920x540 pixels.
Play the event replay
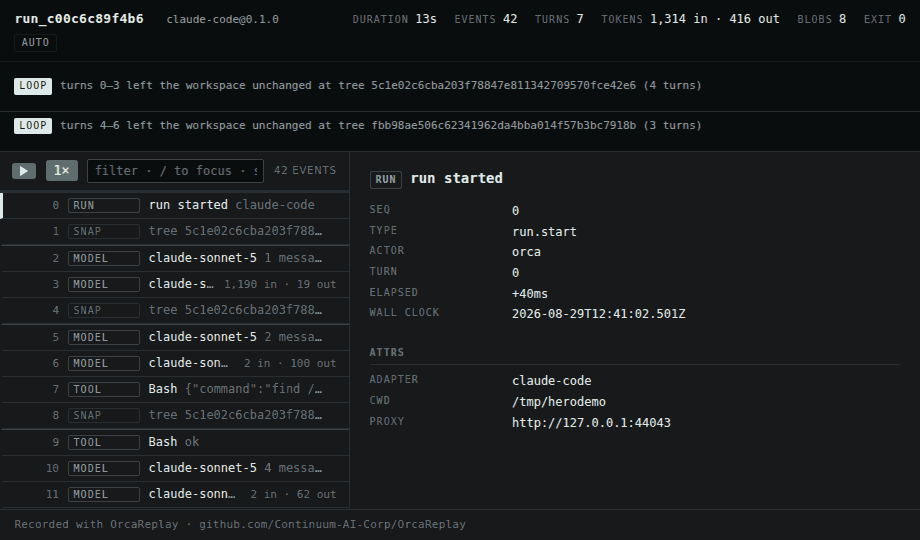tap(24, 171)
